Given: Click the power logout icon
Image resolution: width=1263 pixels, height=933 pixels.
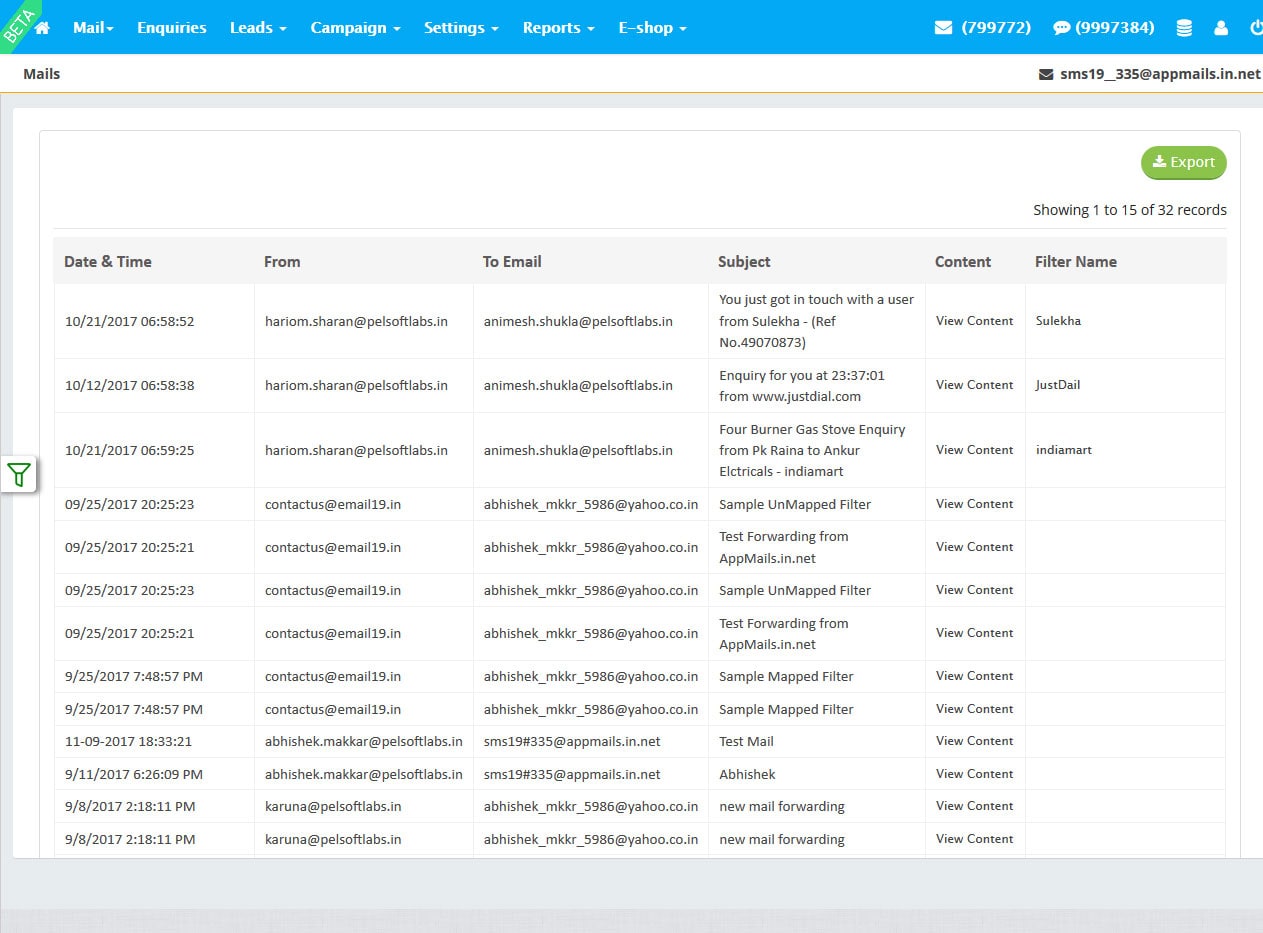Looking at the screenshot, I should tap(1256, 28).
